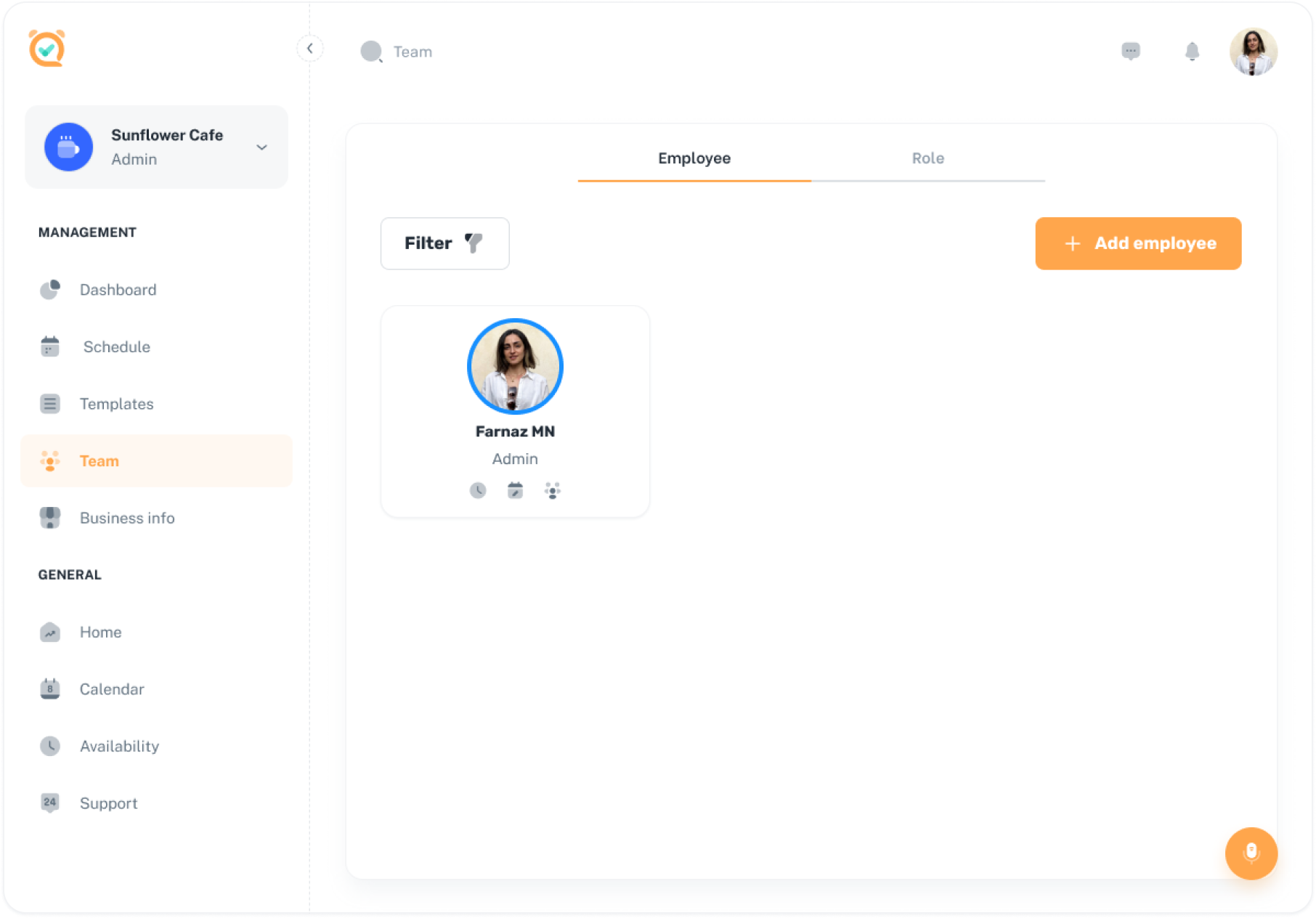Viewport: 1316px width, 918px height.
Task: Open the chat messages icon
Action: (x=1130, y=52)
